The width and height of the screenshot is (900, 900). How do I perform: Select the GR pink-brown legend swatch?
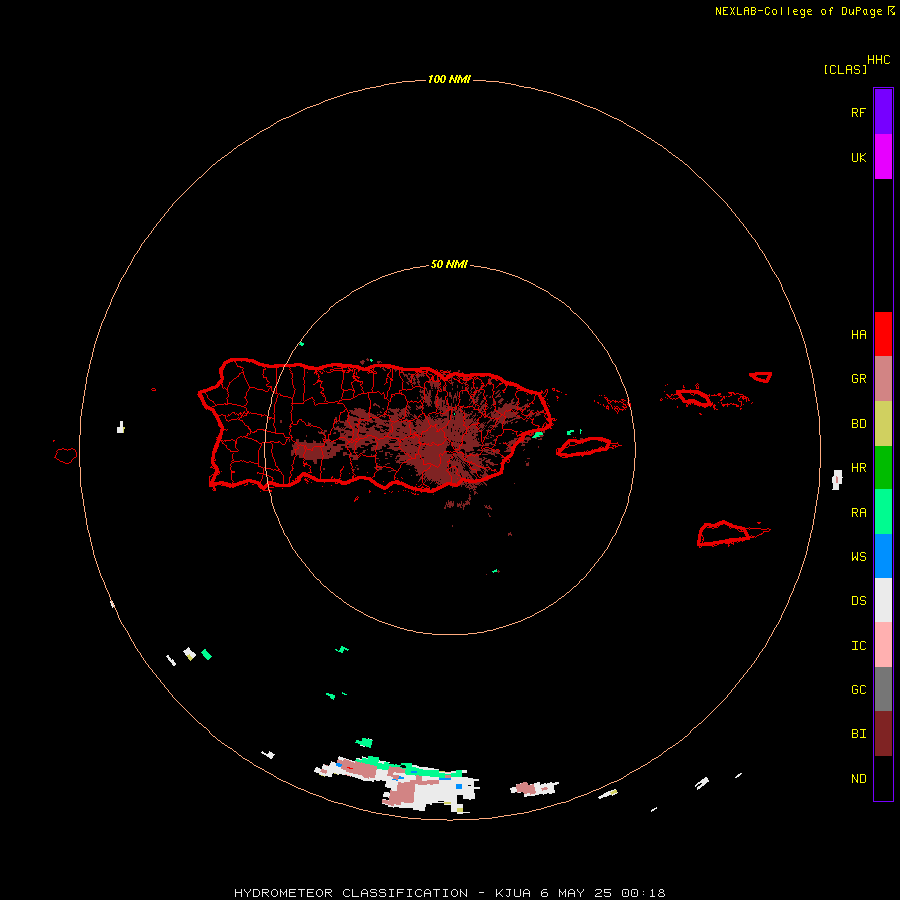pos(883,379)
